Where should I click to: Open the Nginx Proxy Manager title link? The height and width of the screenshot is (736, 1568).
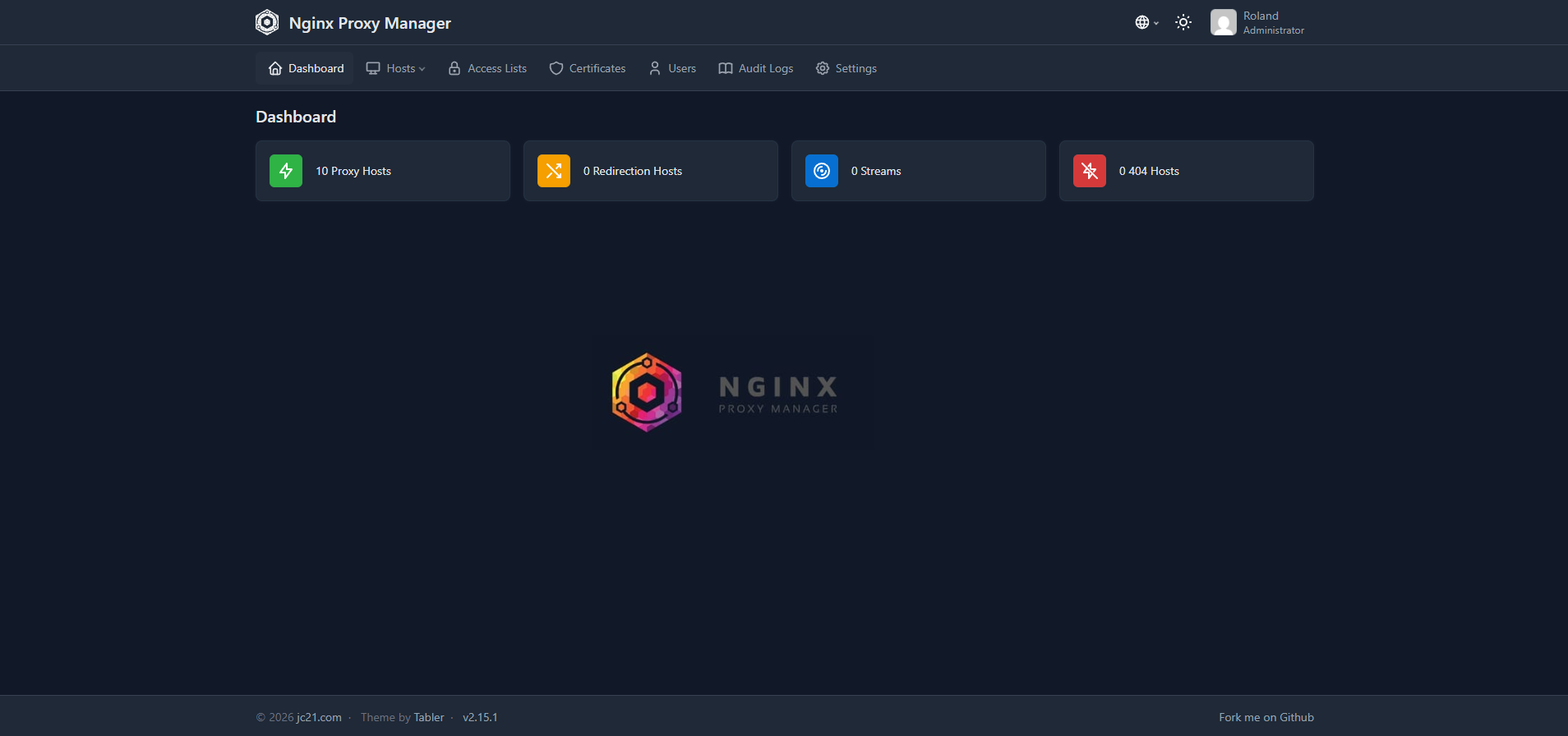370,23
